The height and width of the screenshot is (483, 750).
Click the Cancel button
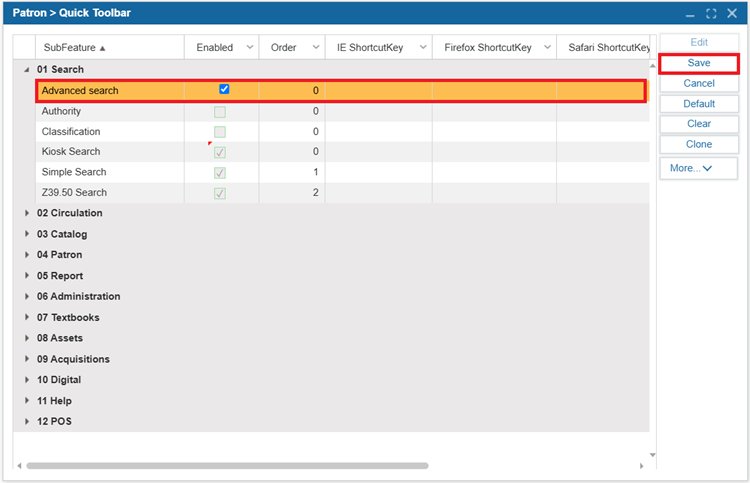coord(698,83)
